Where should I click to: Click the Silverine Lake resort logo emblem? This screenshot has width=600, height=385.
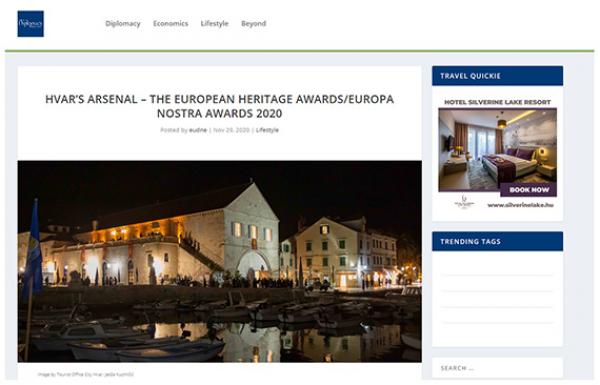(465, 202)
